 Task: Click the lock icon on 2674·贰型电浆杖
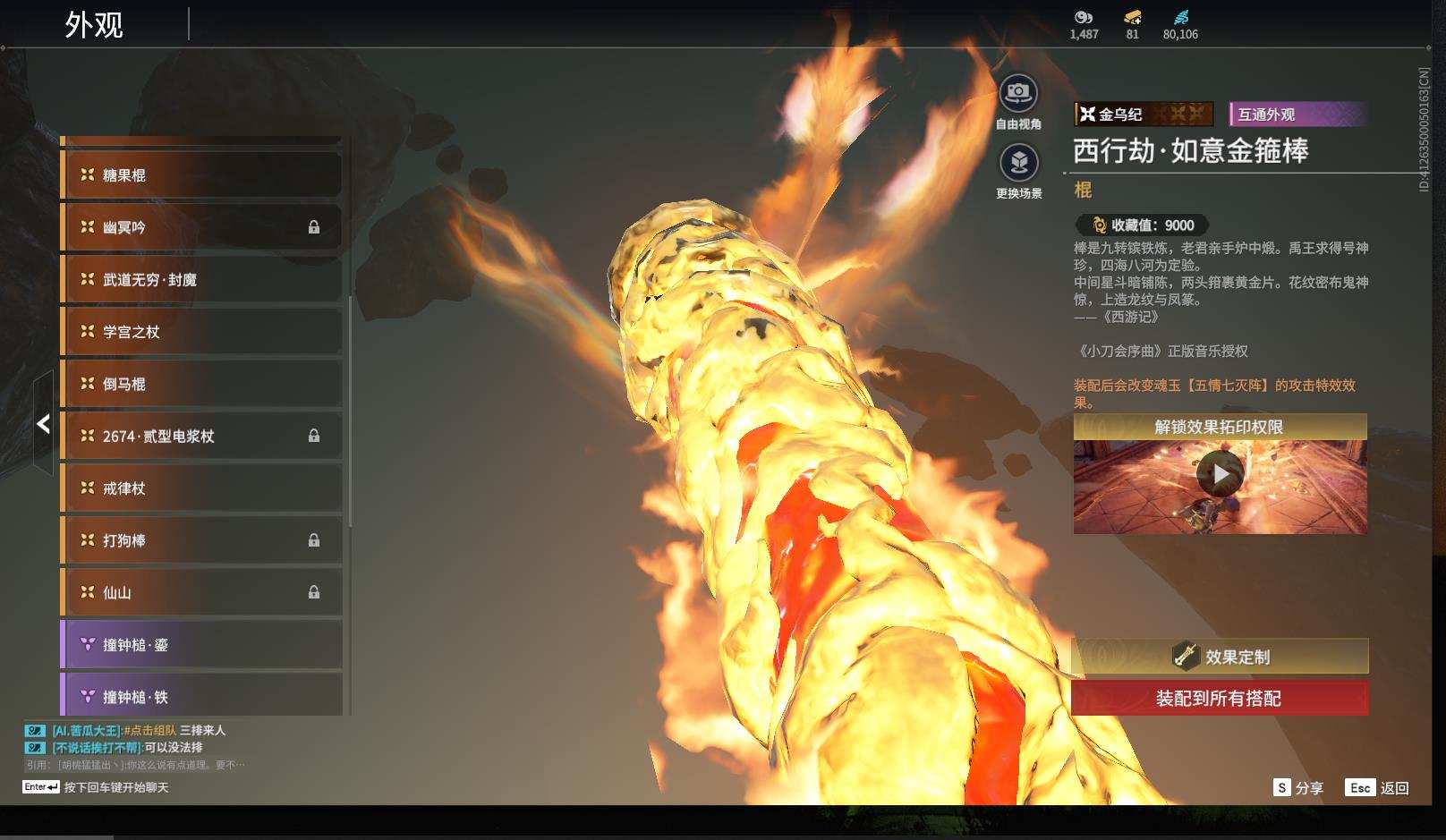[314, 436]
